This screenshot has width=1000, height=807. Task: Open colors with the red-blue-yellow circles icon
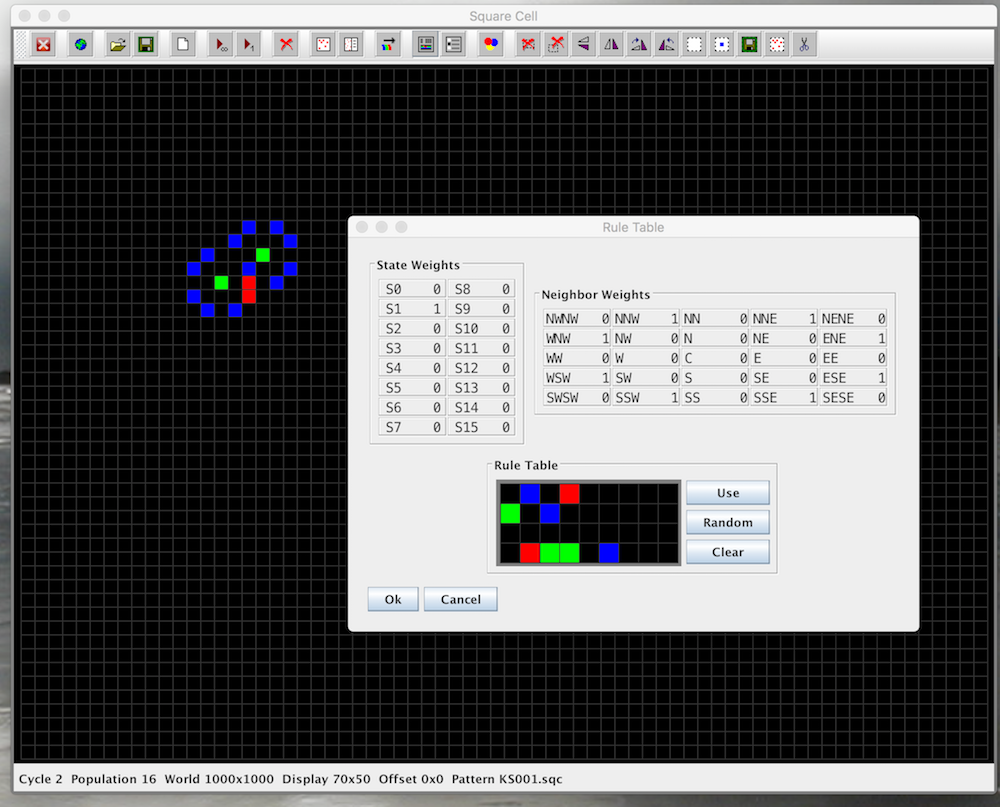coord(491,45)
